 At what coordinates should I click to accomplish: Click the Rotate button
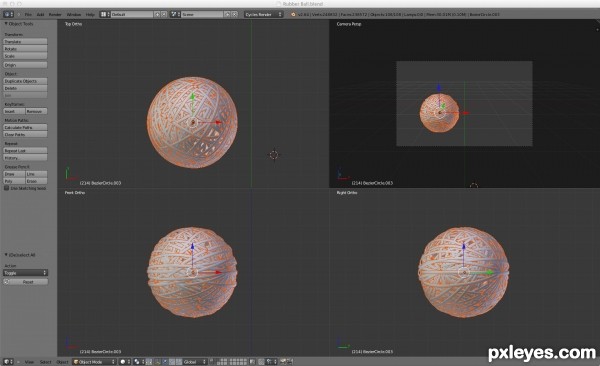[x=25, y=49]
